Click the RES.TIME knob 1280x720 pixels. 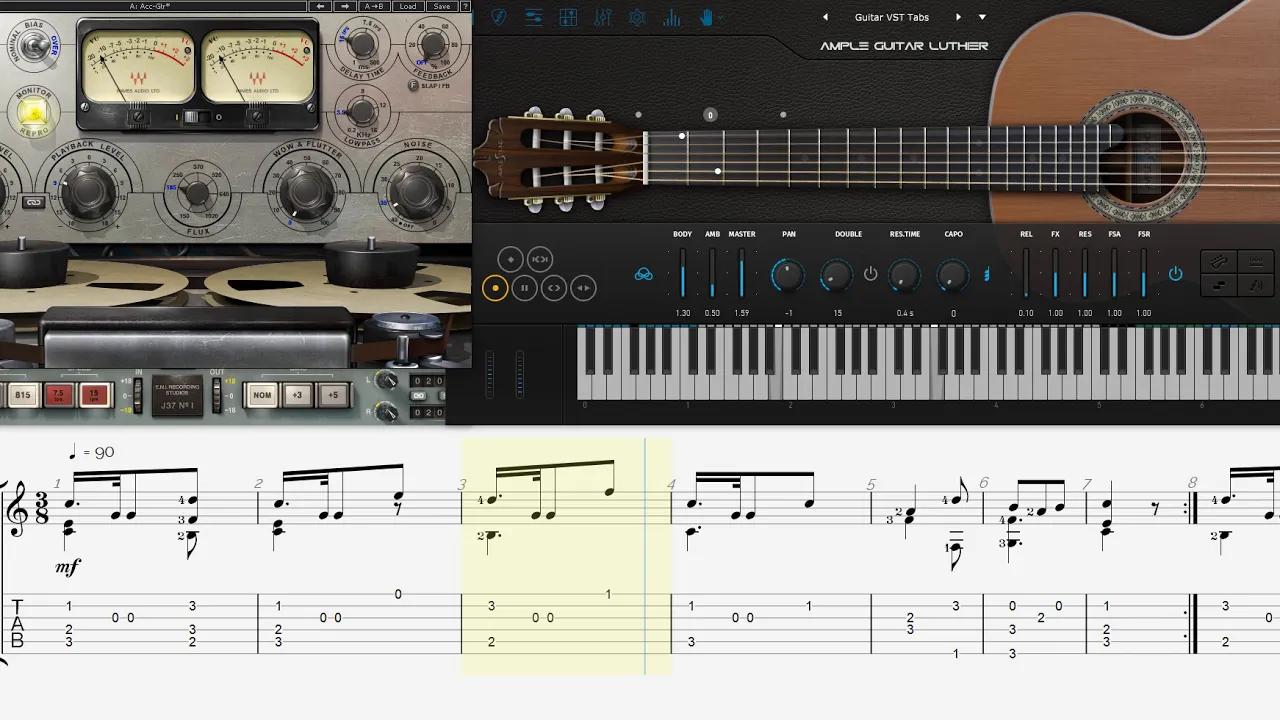[x=904, y=275]
